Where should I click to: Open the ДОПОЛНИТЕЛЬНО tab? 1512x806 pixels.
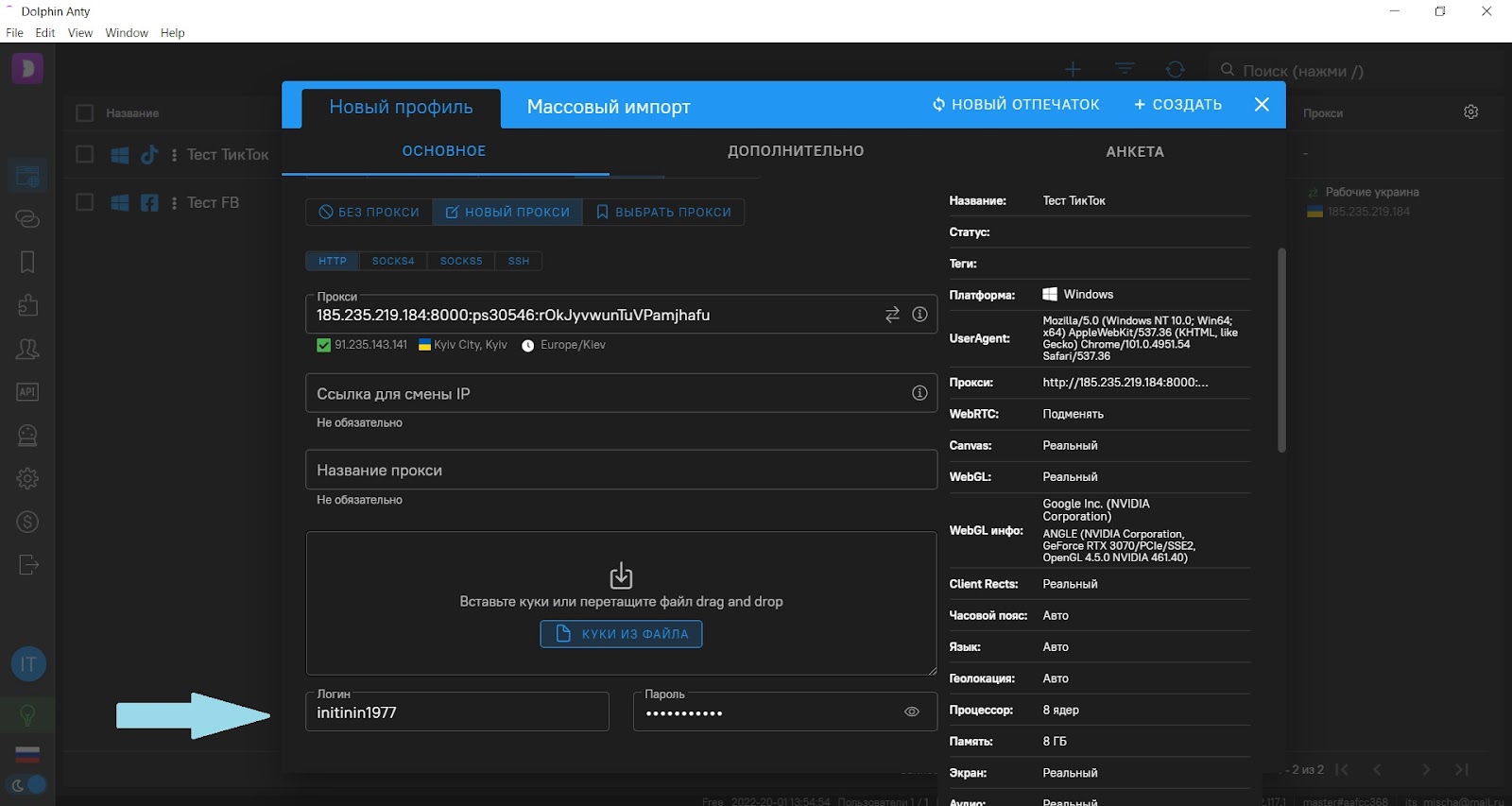(x=796, y=151)
